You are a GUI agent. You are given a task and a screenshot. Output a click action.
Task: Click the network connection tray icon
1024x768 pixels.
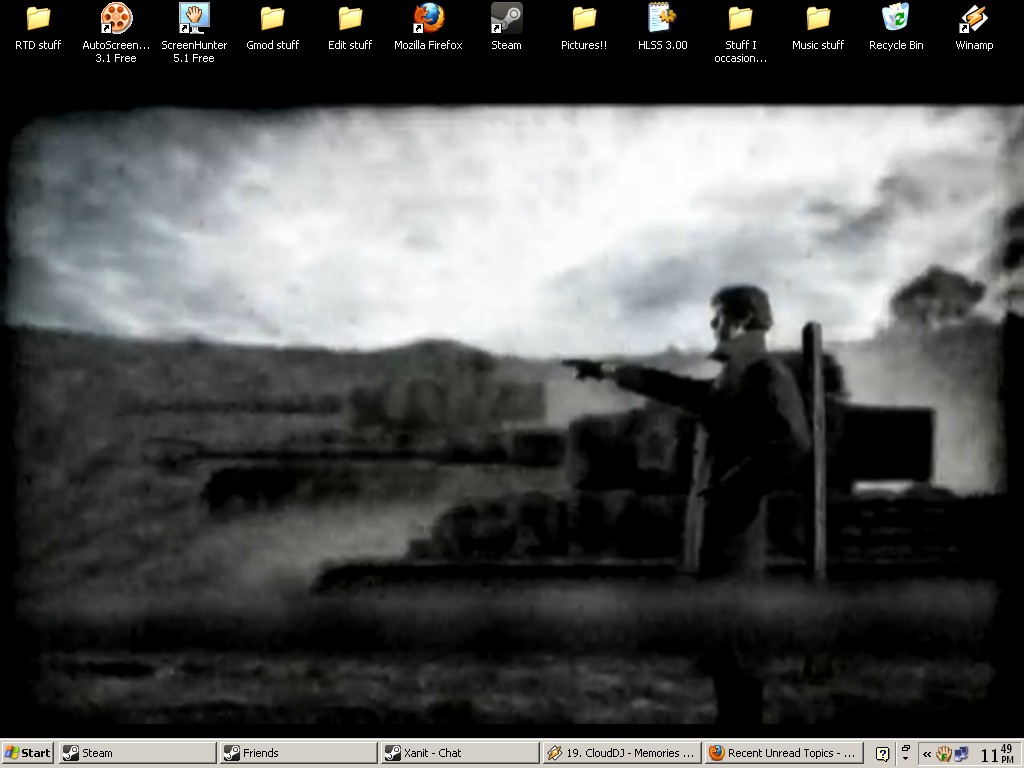pos(961,754)
